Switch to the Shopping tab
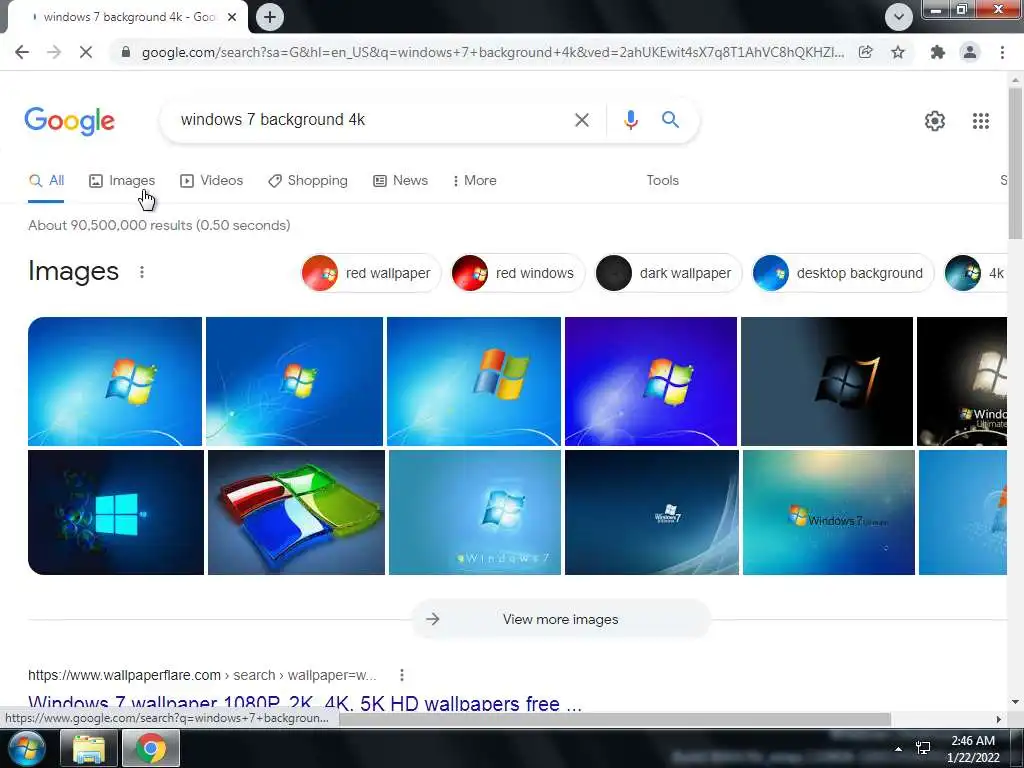The image size is (1024, 768). click(x=308, y=181)
